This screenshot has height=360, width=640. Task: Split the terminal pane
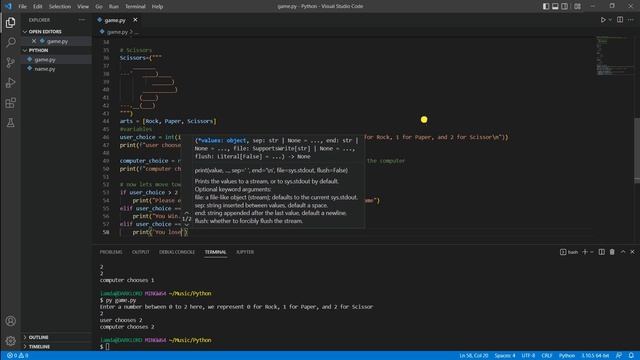[x=602, y=252]
